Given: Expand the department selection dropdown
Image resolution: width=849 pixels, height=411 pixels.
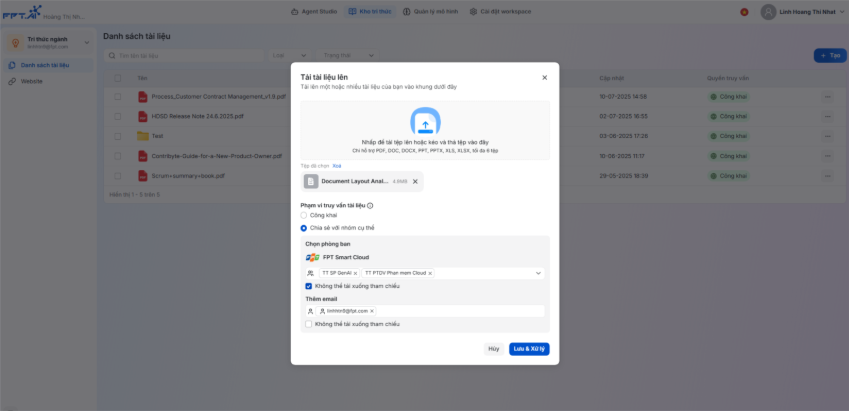Looking at the screenshot, I should (x=538, y=273).
